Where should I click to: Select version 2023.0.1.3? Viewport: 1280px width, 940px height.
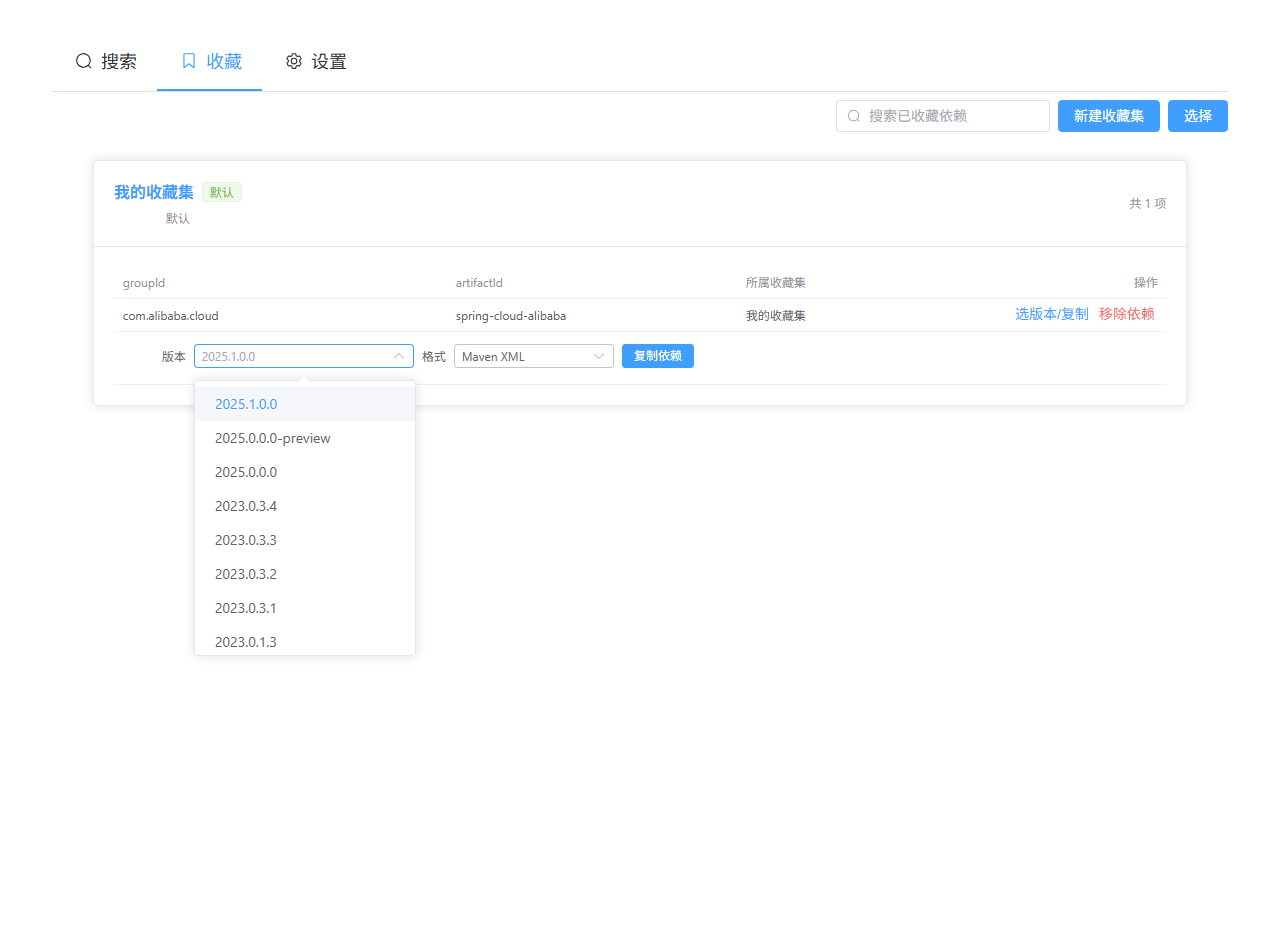click(x=305, y=640)
